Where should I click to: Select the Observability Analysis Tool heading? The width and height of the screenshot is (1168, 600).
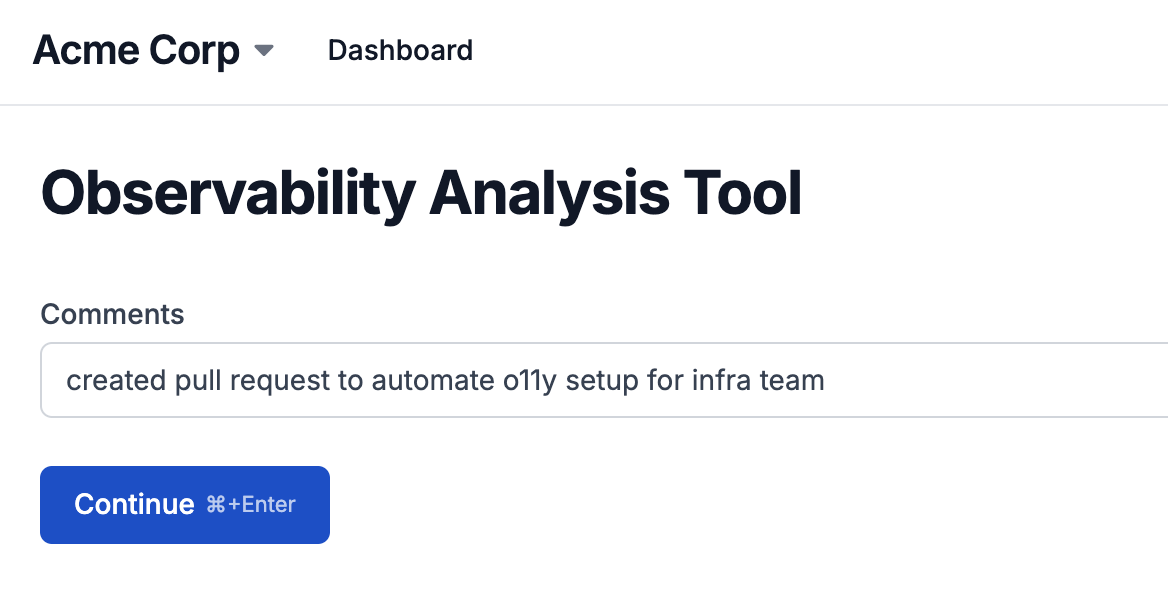point(420,193)
